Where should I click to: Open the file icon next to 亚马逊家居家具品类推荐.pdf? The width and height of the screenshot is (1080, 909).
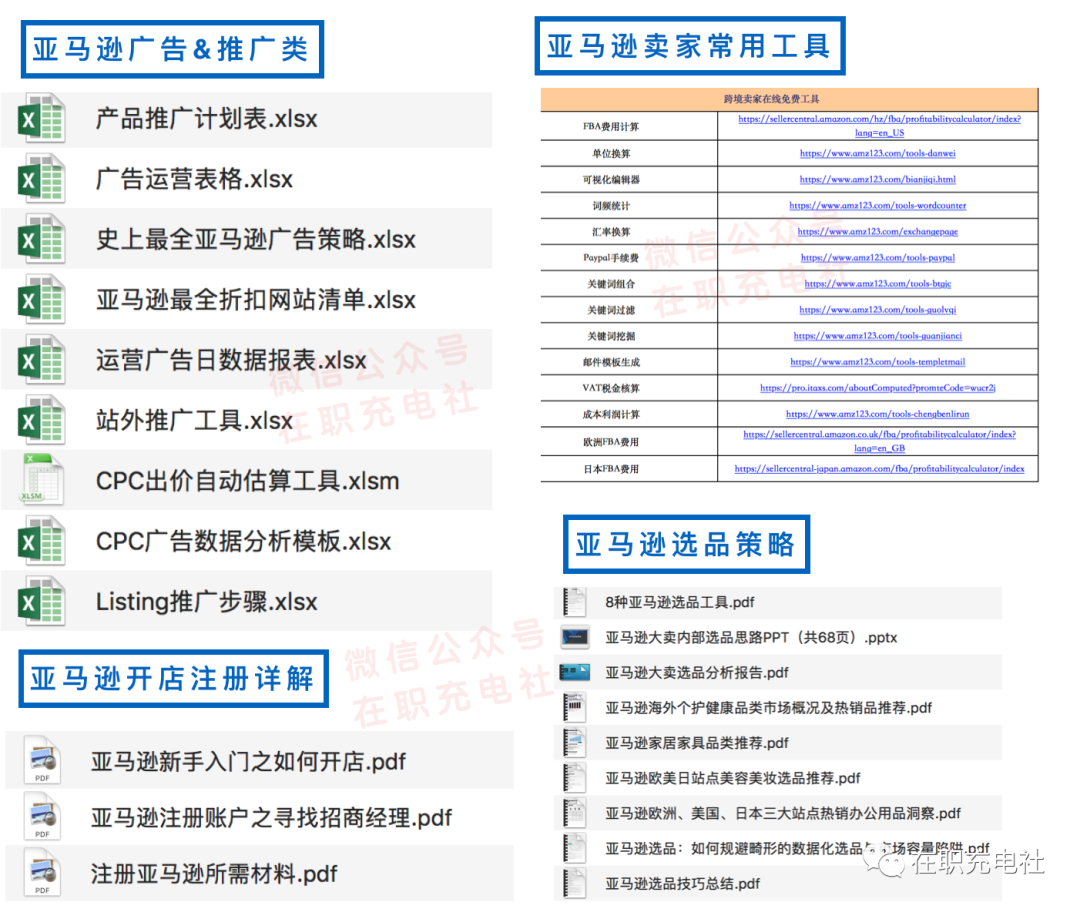point(574,742)
